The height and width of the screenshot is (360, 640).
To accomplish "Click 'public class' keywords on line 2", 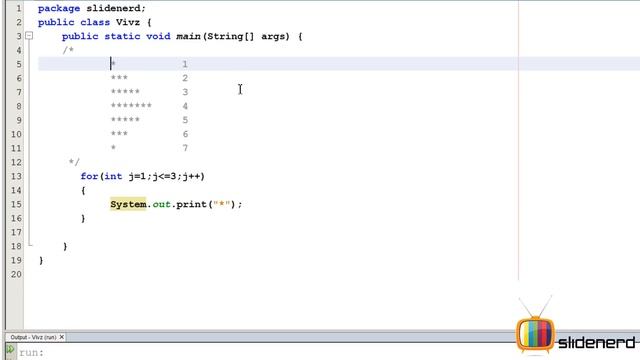I will [74, 22].
